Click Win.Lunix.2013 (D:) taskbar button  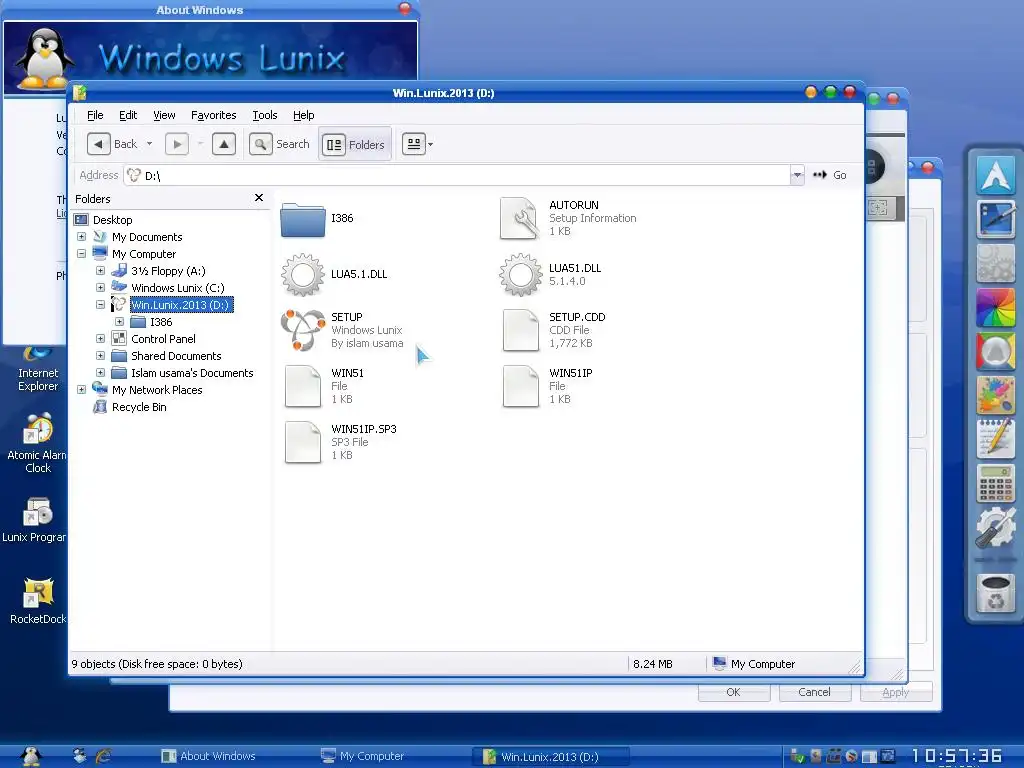pos(551,757)
